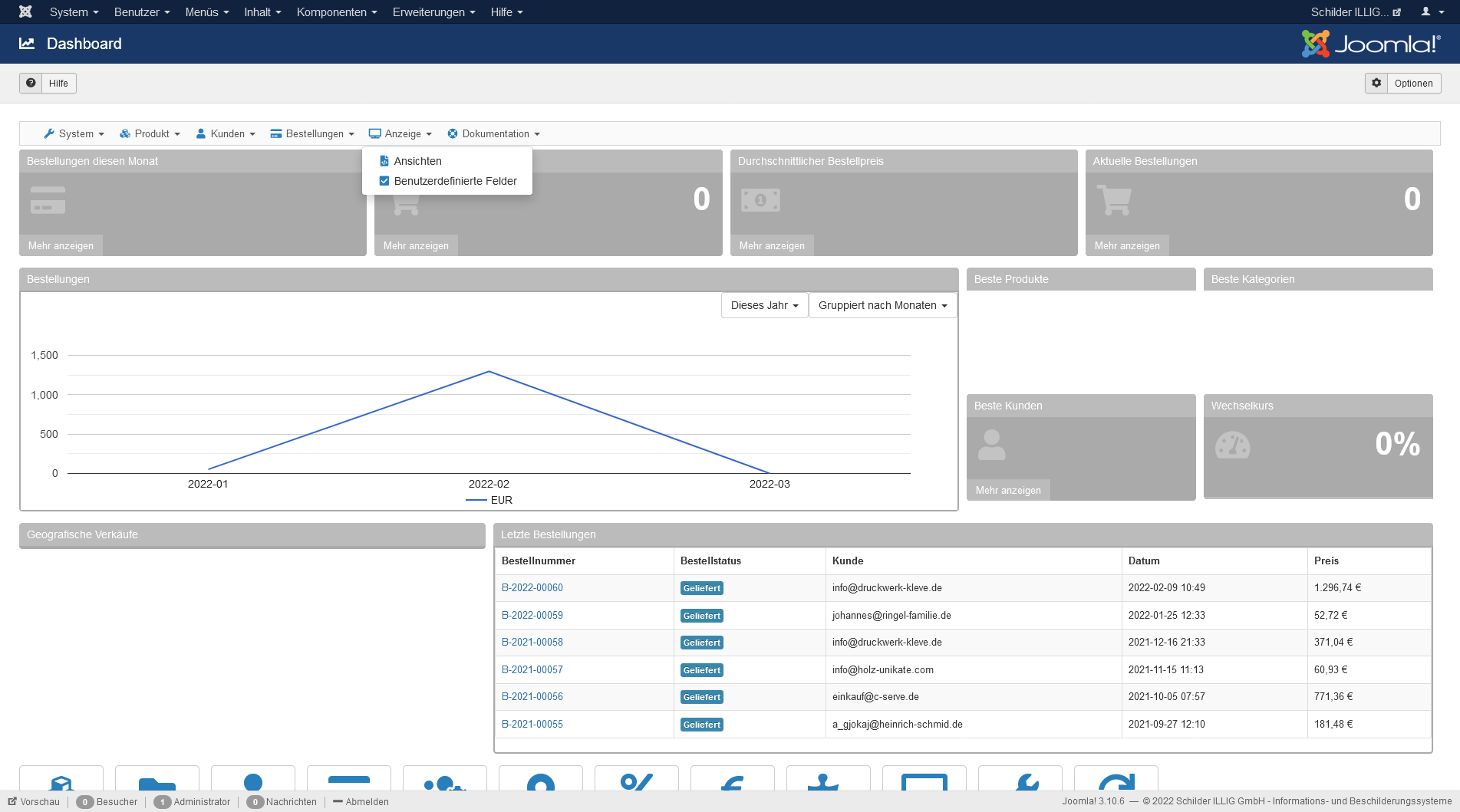1460x812 pixels.
Task: Open the Komponenten menu in top bar
Action: 337,12
